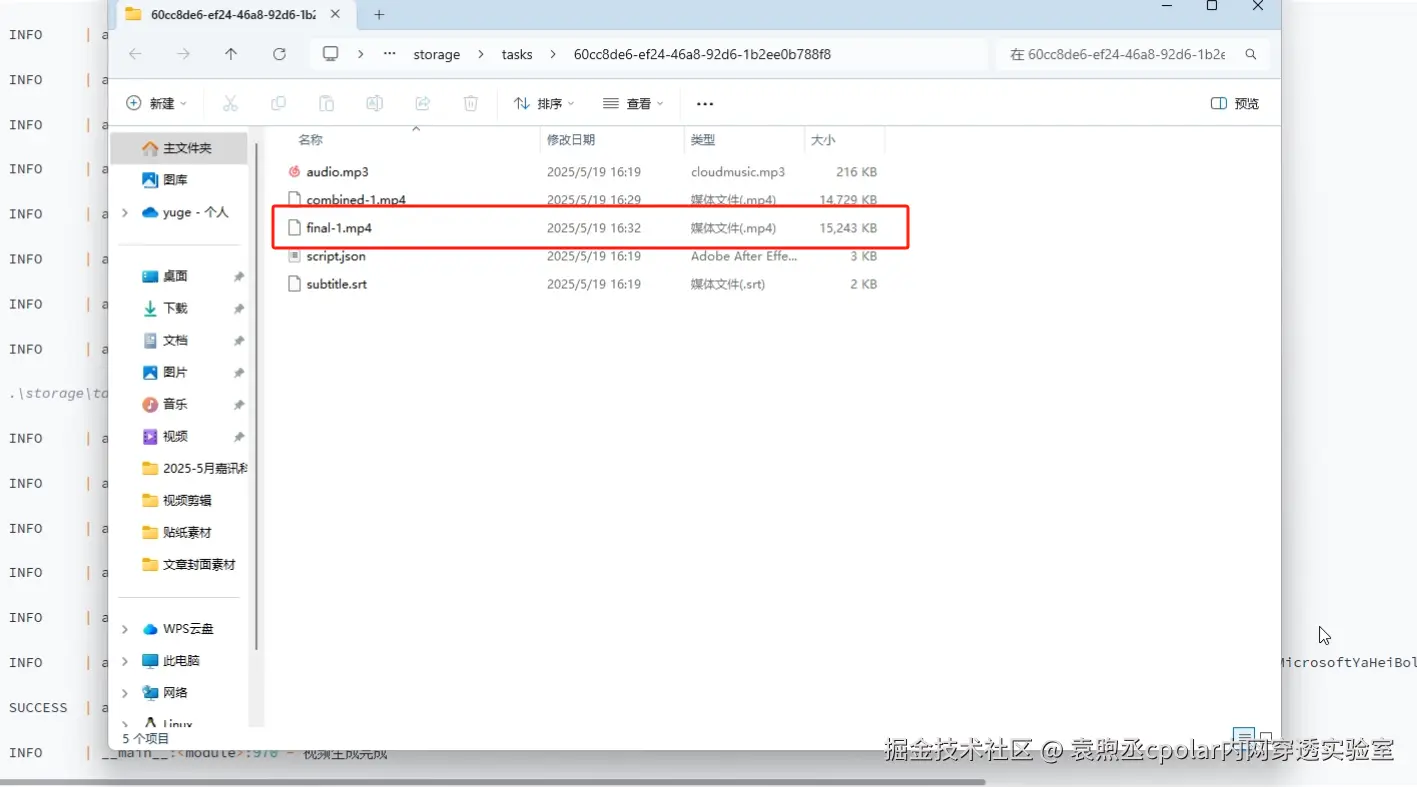Click the Share icon in toolbar
The height and width of the screenshot is (787, 1417).
(422, 103)
